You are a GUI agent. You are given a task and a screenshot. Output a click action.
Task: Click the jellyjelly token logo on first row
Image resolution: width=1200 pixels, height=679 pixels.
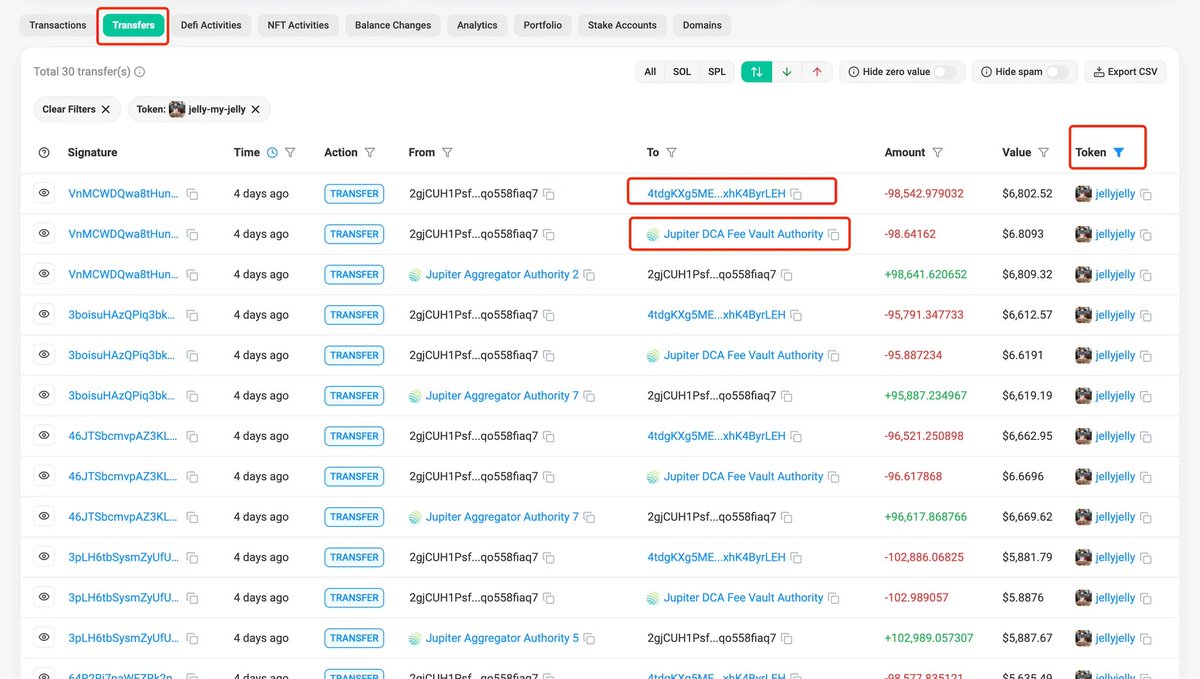pos(1083,193)
